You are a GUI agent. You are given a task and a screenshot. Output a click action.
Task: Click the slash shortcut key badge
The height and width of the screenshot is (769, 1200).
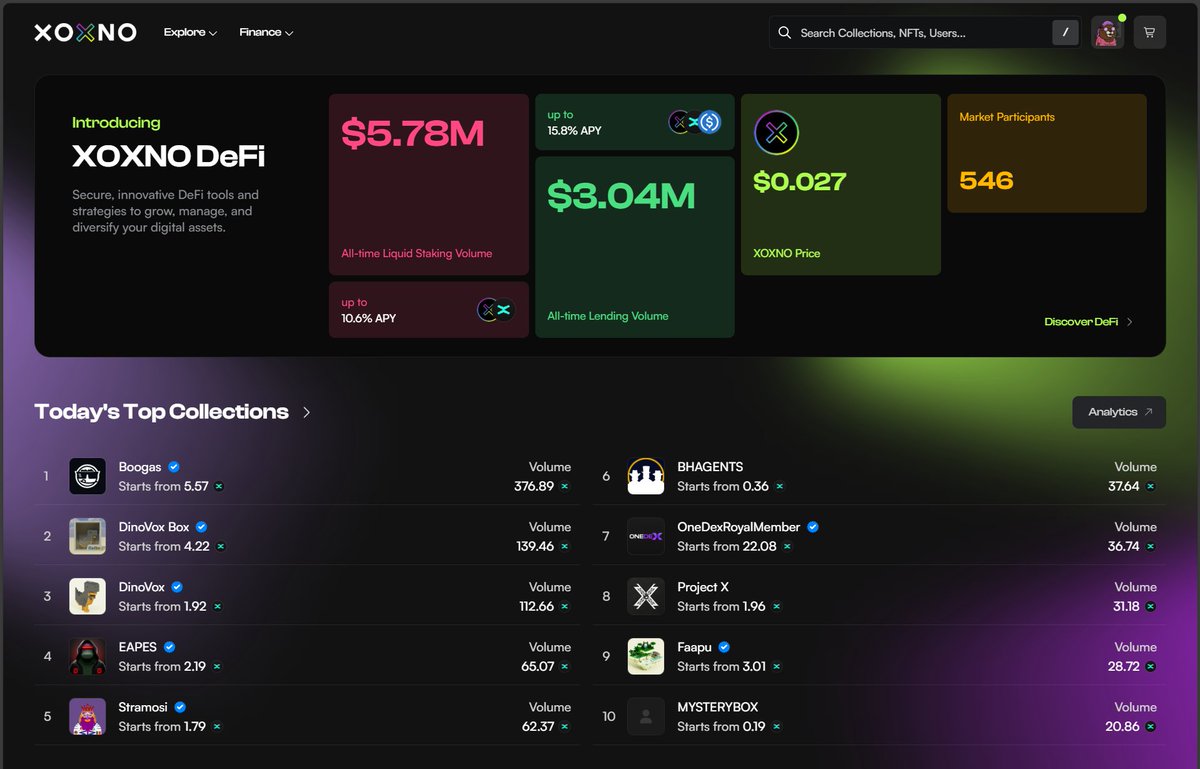[x=1065, y=33]
